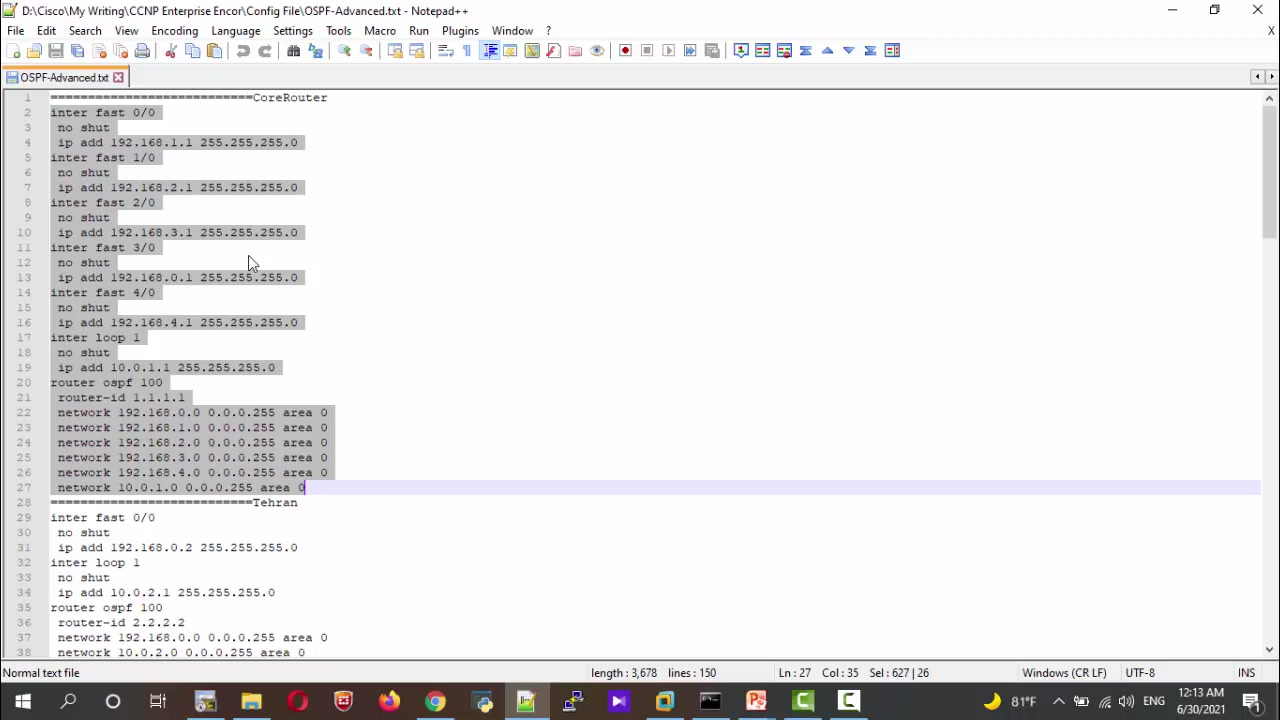Open the Window menu
Image resolution: width=1280 pixels, height=720 pixels.
512,31
